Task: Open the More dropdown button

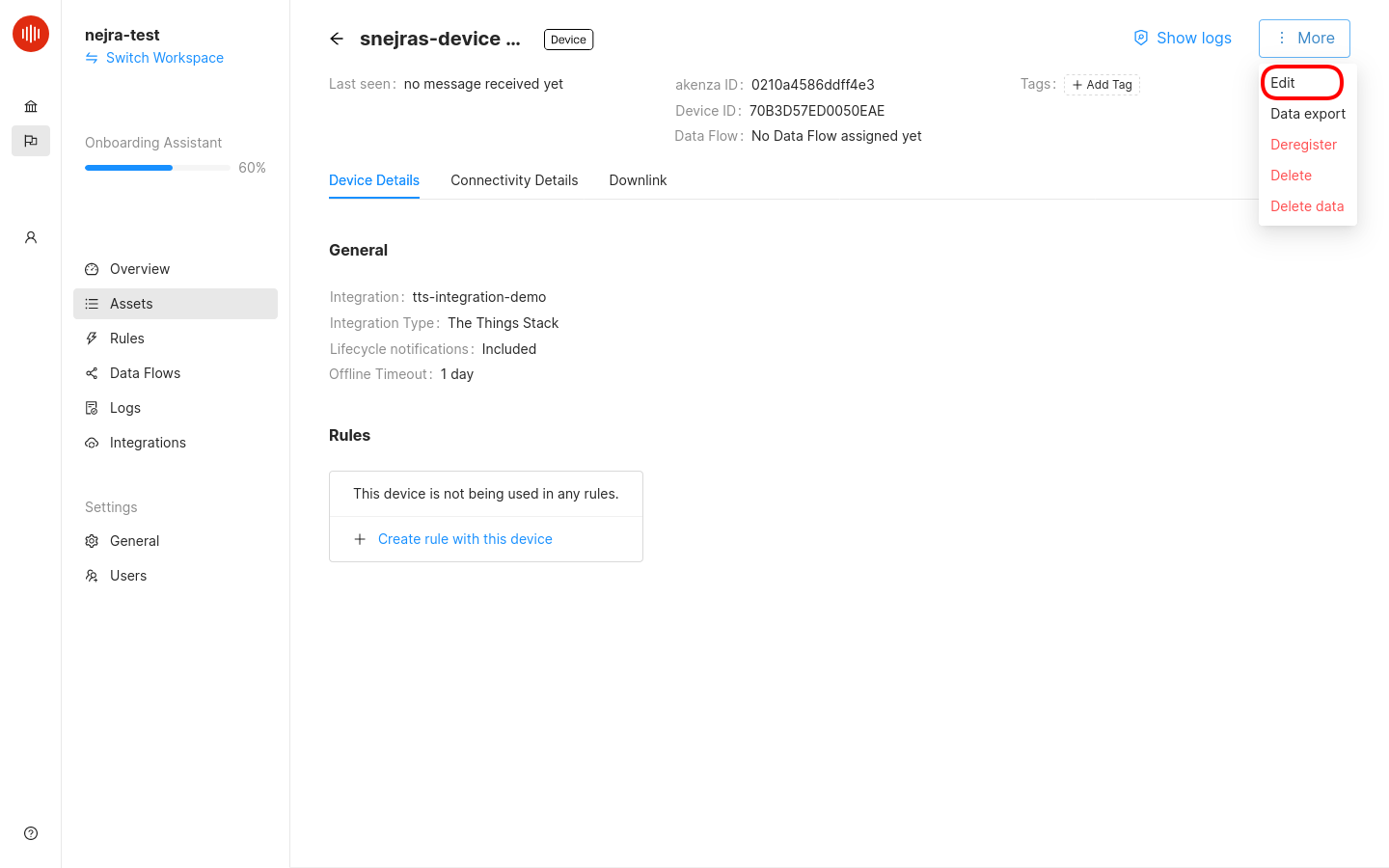Action: (1304, 39)
